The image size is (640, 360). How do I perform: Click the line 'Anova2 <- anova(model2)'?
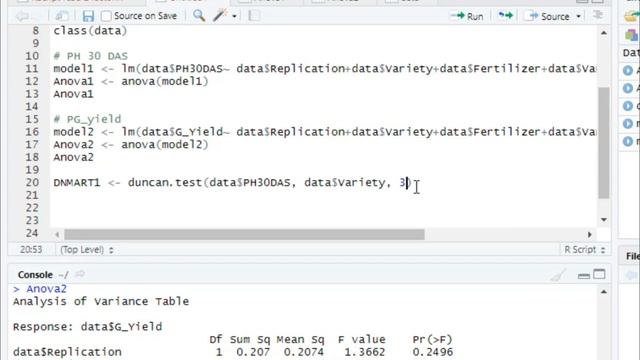(131, 144)
